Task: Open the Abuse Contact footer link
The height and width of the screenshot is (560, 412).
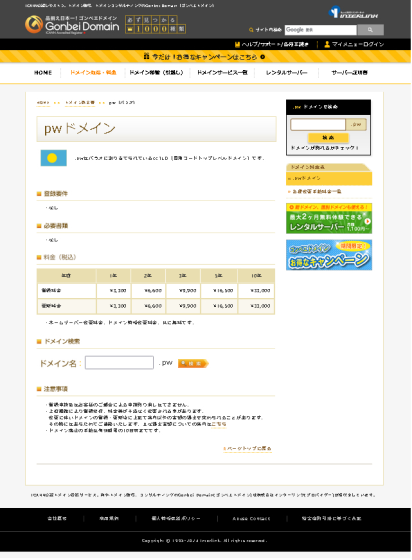Action: [251, 519]
